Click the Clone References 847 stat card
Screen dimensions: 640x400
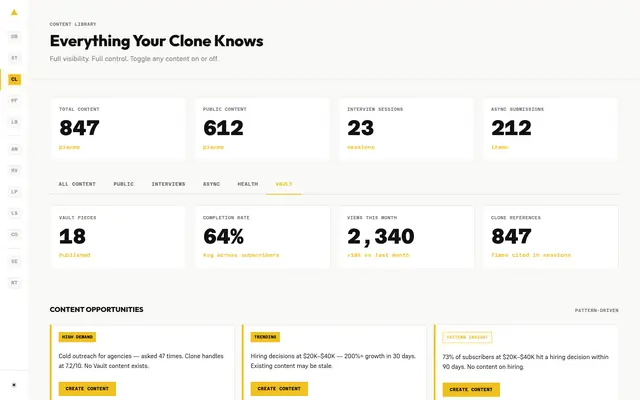(551, 237)
